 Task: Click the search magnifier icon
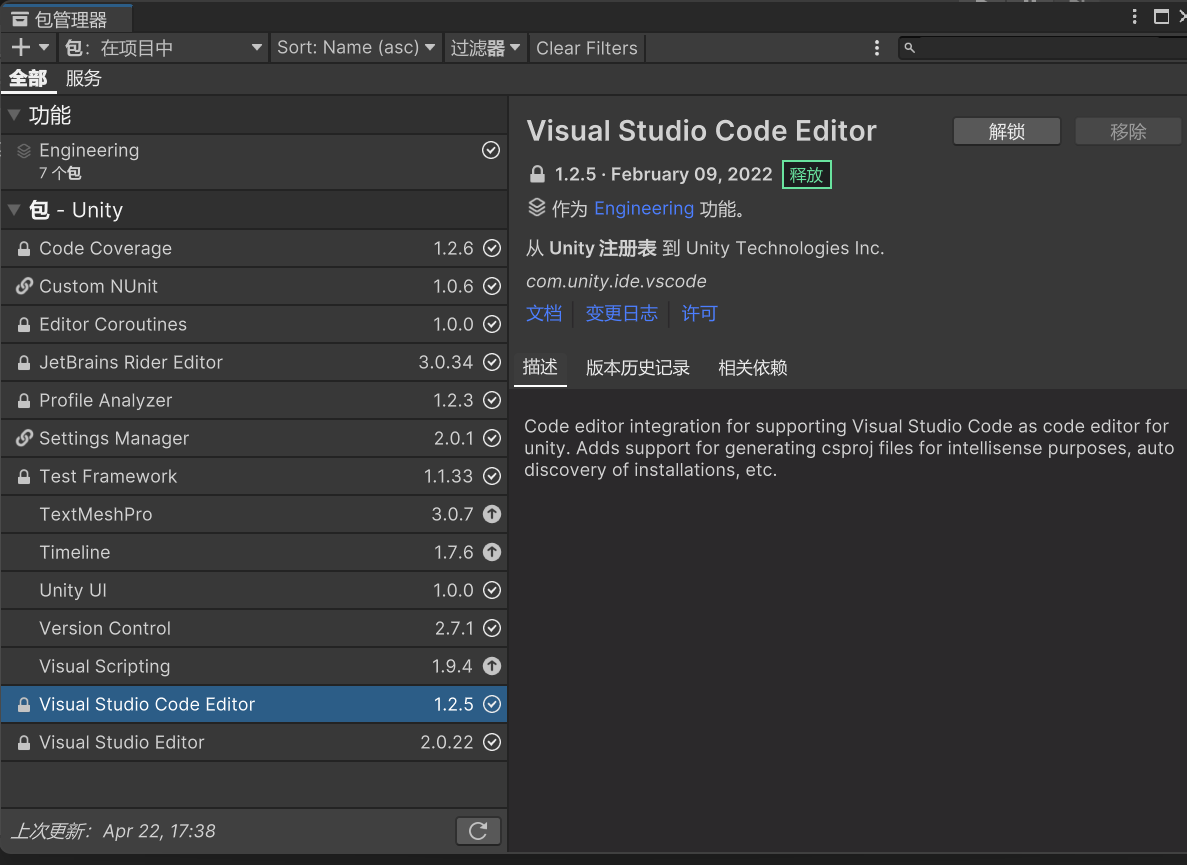909,48
